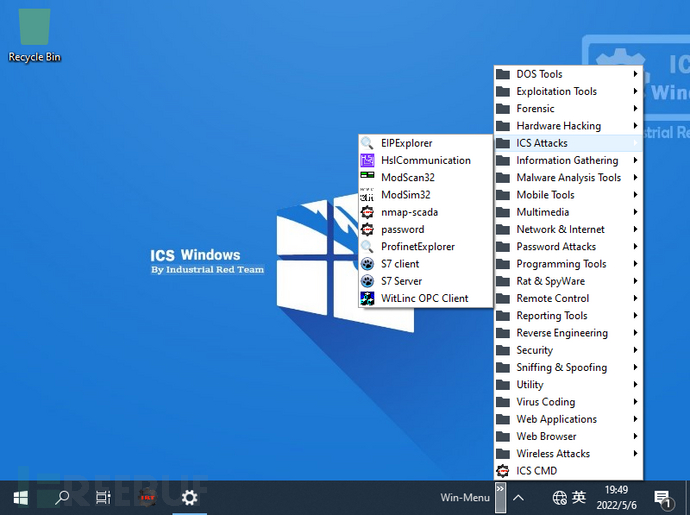
Task: Click the Settings gear on taskbar
Action: (x=189, y=497)
